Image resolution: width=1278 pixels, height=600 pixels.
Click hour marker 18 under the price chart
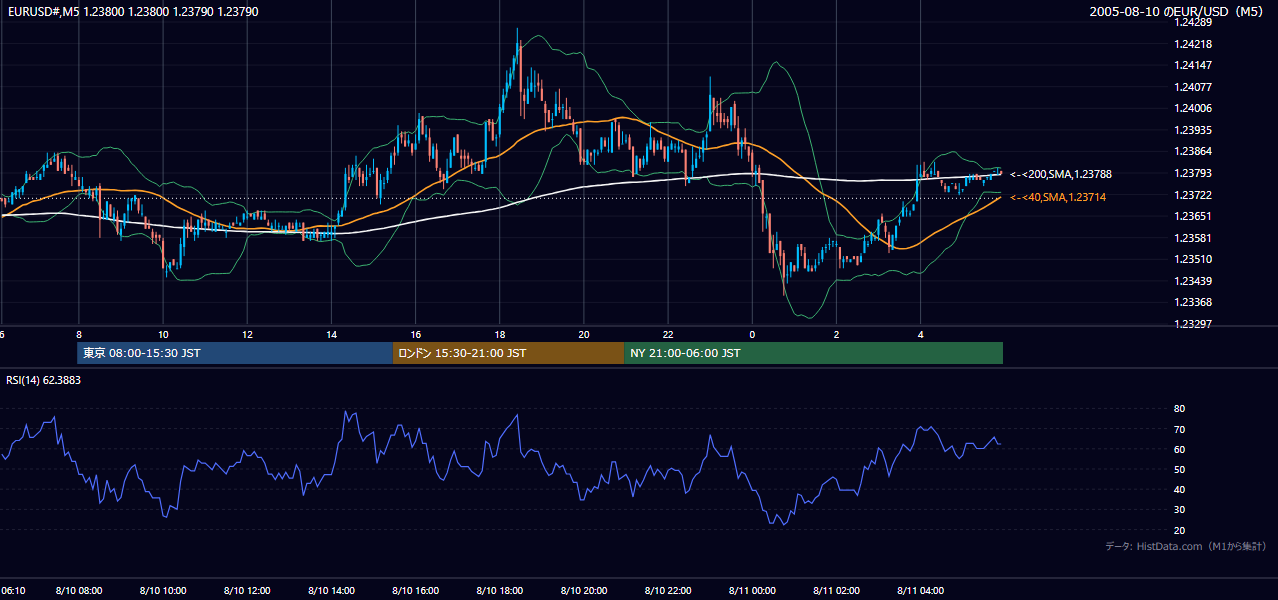pyautogui.click(x=499, y=335)
